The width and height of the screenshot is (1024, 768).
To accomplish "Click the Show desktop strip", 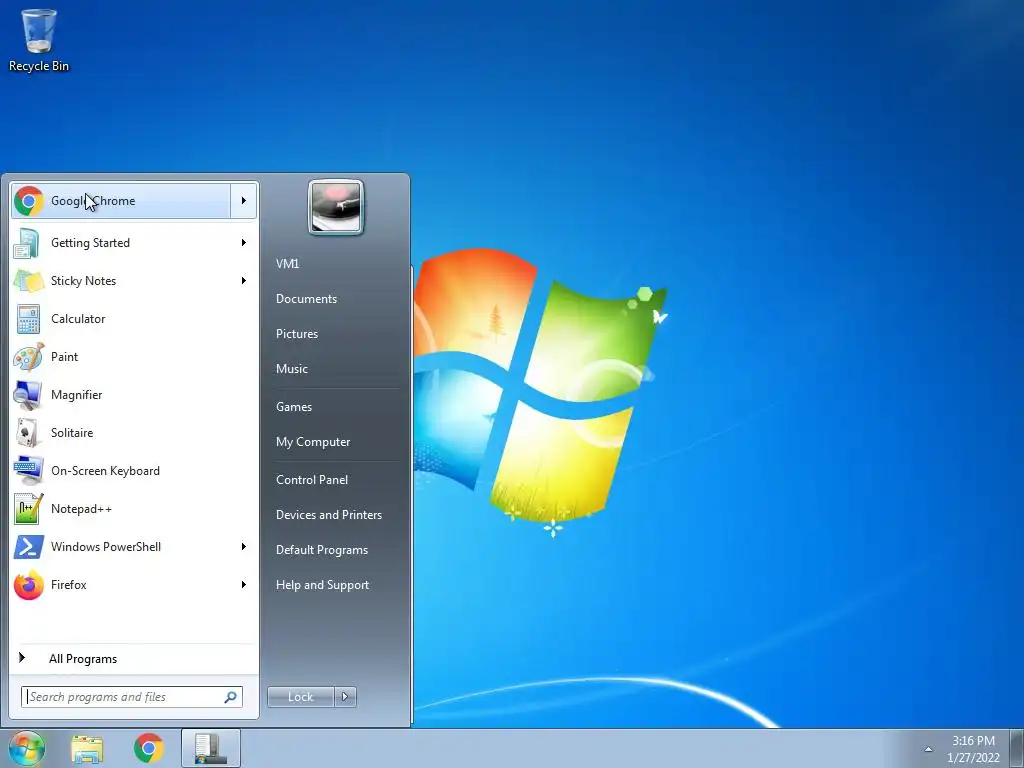I will click(x=1017, y=748).
